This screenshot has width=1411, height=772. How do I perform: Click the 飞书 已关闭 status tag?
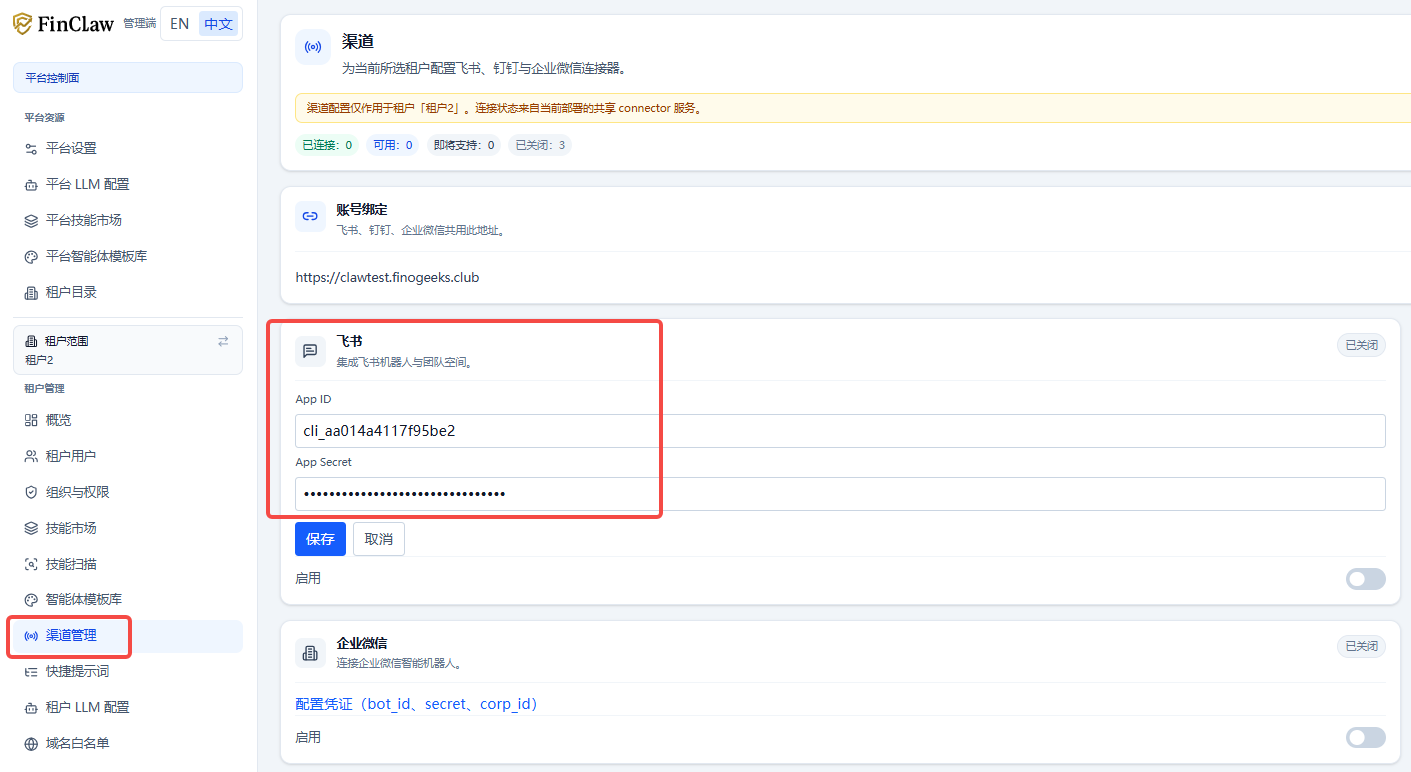tap(1361, 345)
